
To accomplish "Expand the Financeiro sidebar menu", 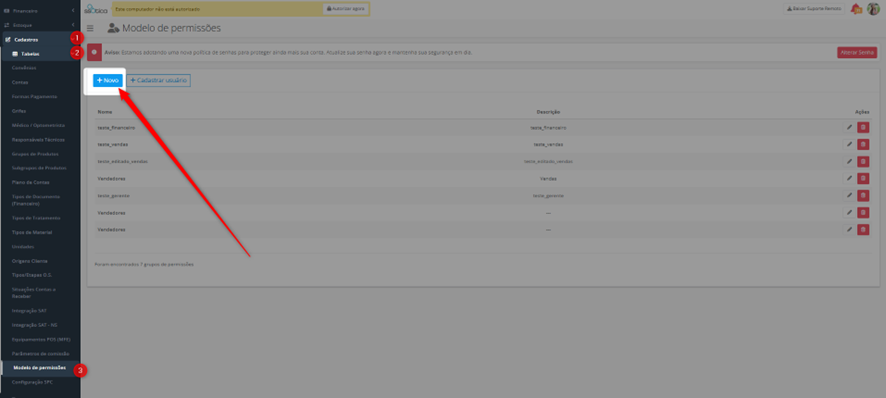I will click(x=40, y=11).
